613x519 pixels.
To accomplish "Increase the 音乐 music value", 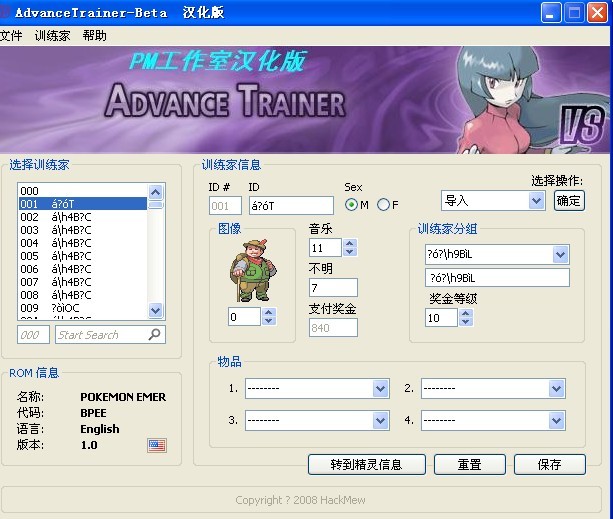I will tap(350, 243).
